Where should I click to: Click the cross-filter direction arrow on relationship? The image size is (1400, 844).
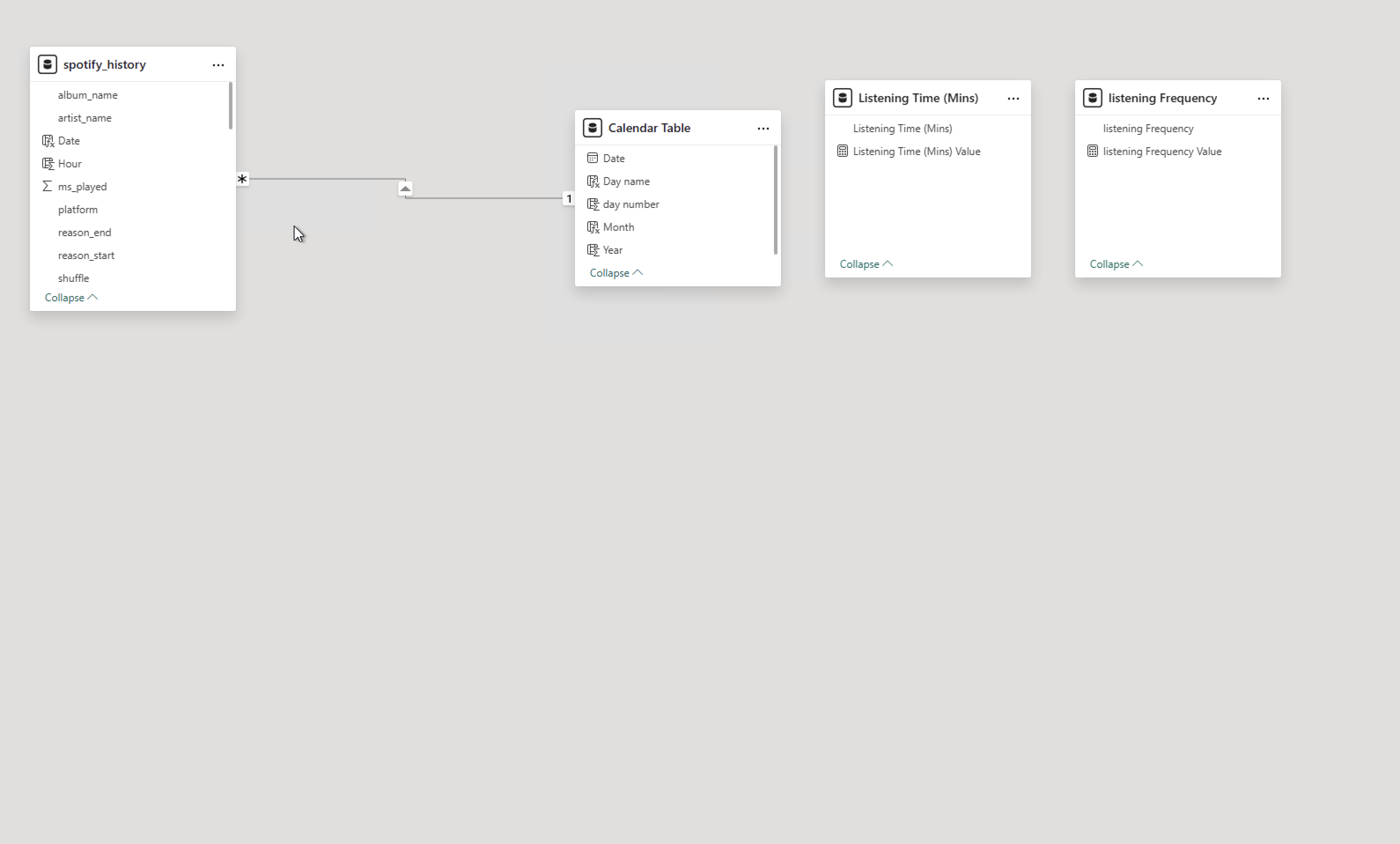point(405,189)
